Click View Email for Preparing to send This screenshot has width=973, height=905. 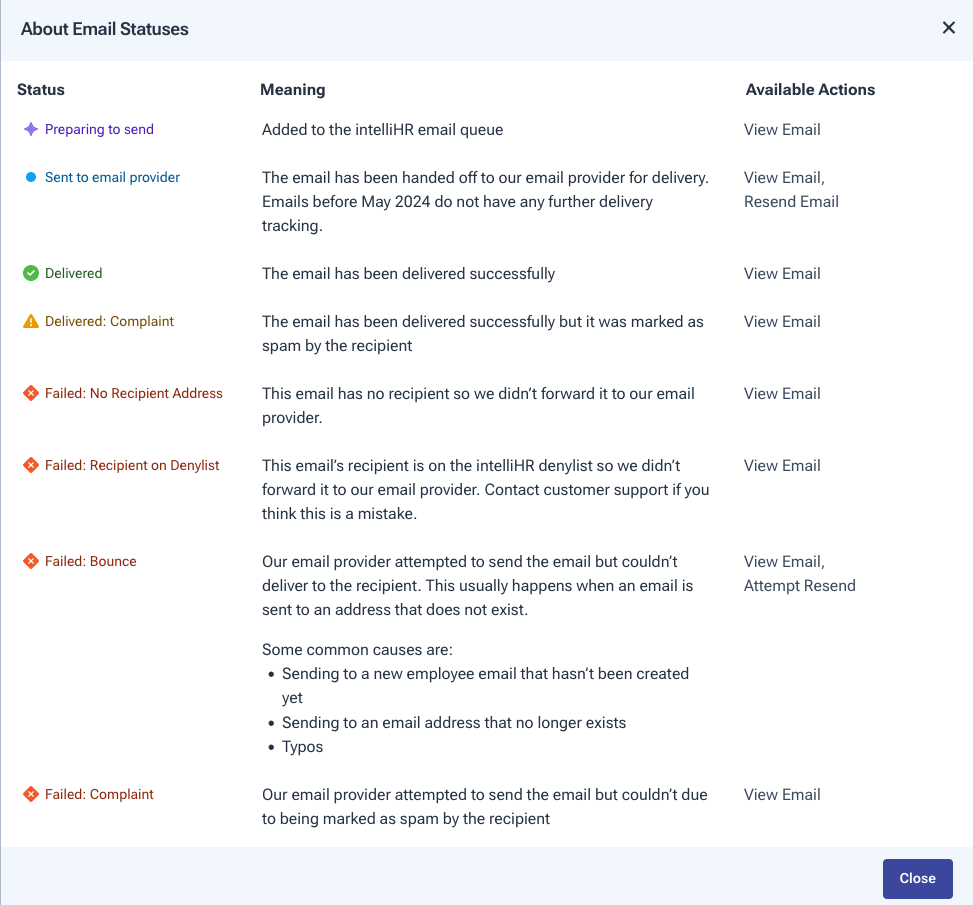click(x=782, y=129)
